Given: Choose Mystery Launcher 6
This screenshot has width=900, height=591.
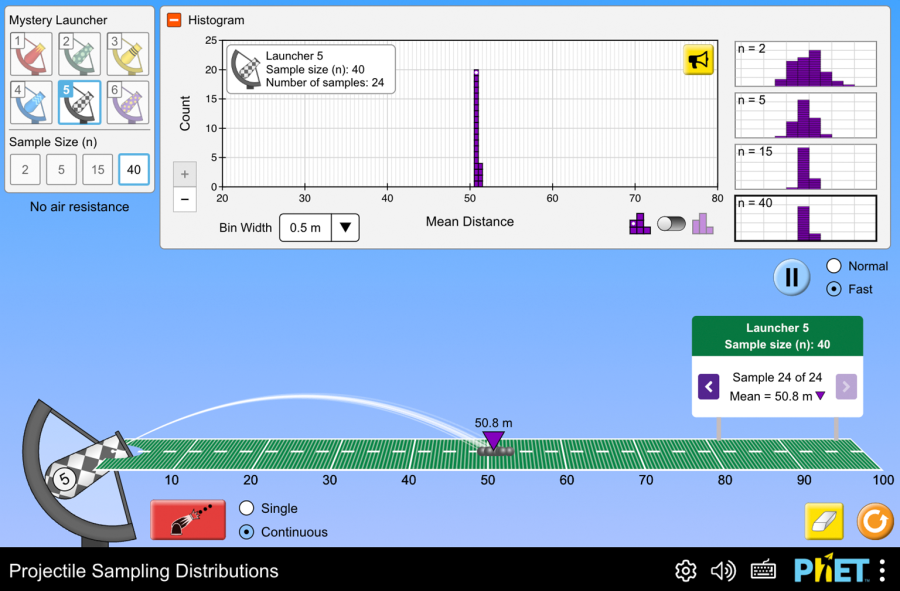Looking at the screenshot, I should tap(128, 102).
